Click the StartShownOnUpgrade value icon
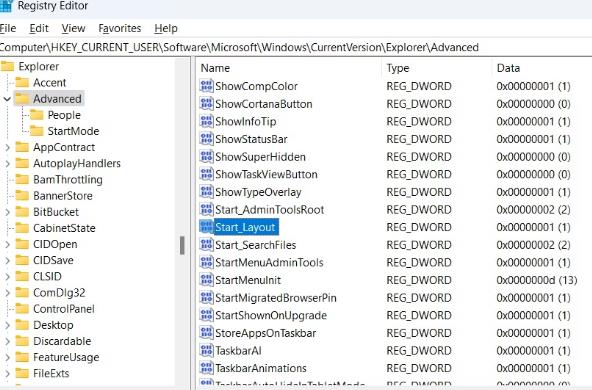This screenshot has height=390, width=592. (207, 315)
